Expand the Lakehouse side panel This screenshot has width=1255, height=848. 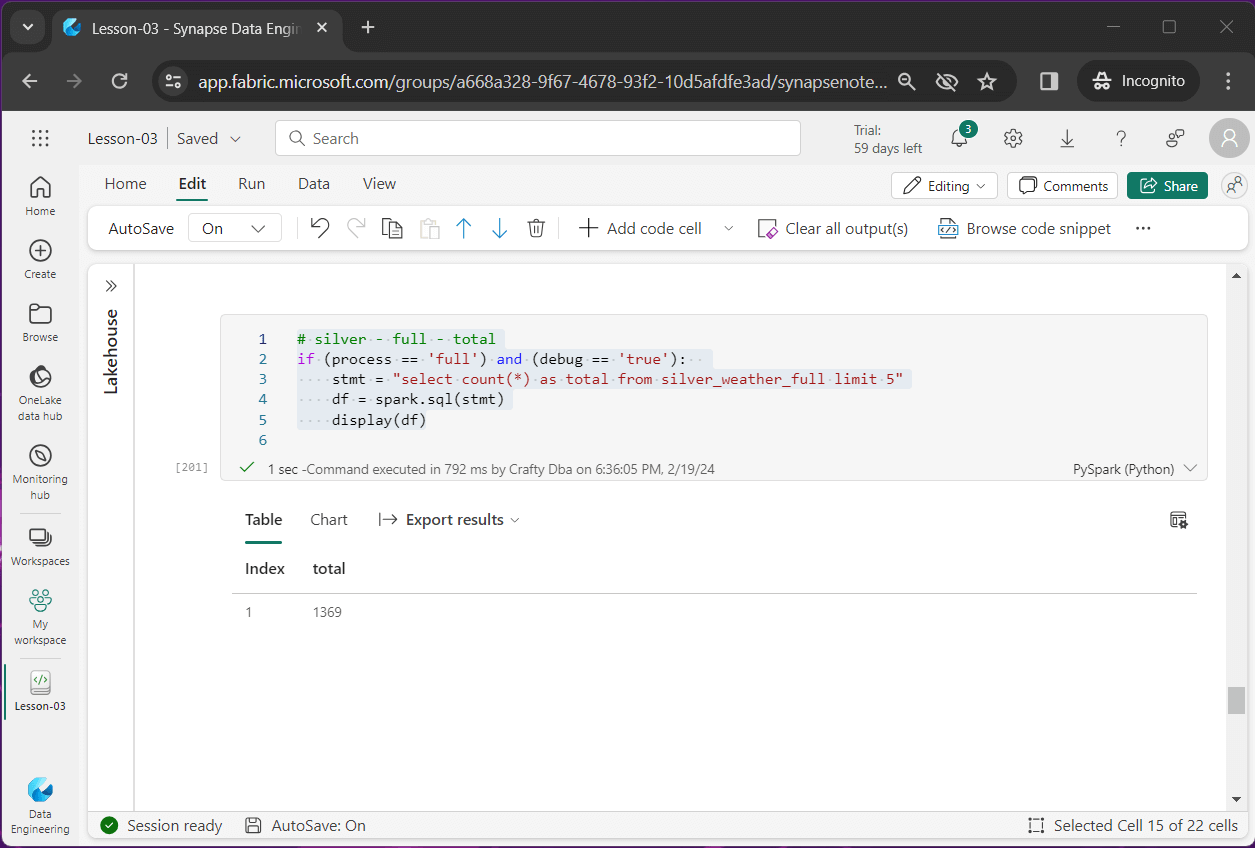(x=111, y=286)
